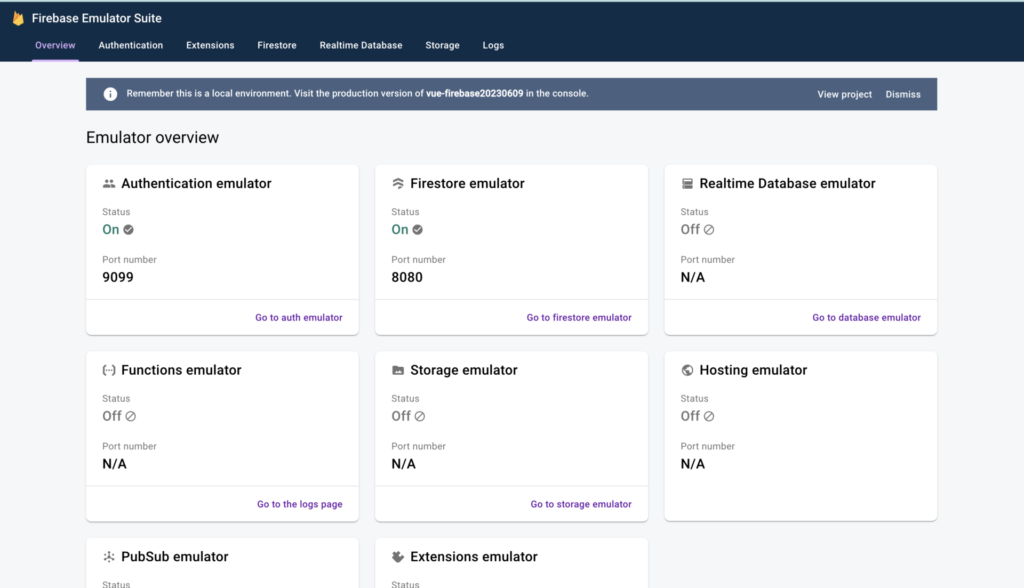Click the Realtime Database emulator card title
The image size is (1024, 588).
tap(788, 184)
